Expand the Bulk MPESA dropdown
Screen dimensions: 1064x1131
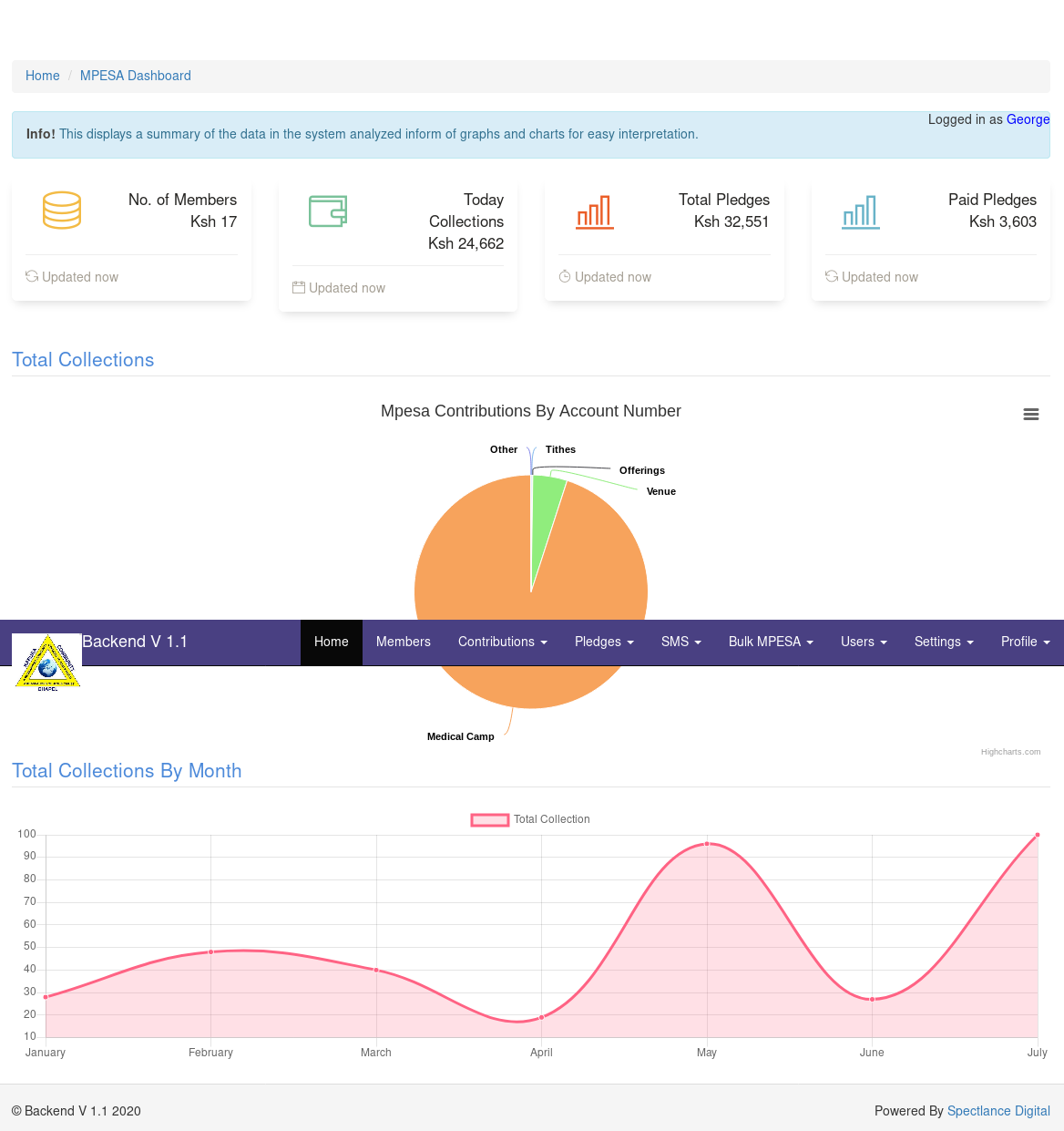pyautogui.click(x=770, y=642)
